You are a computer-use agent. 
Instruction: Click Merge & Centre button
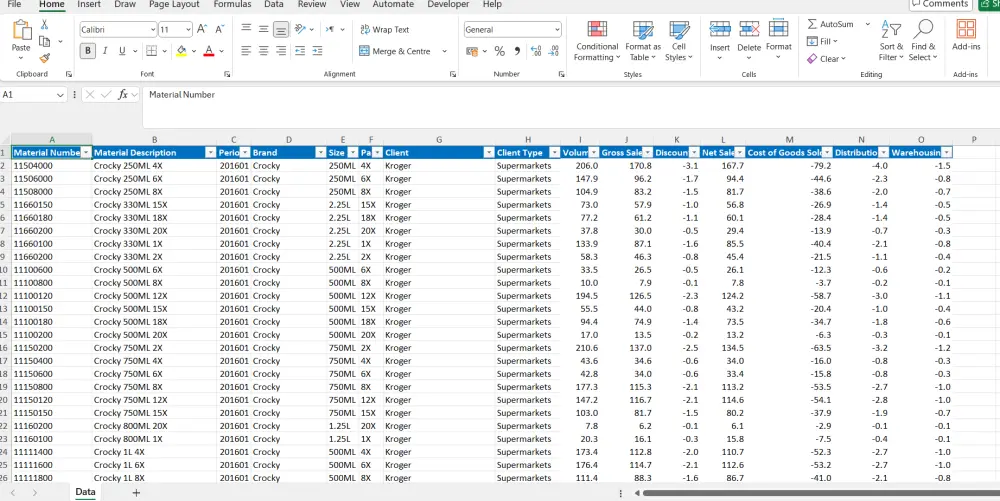click(x=395, y=51)
